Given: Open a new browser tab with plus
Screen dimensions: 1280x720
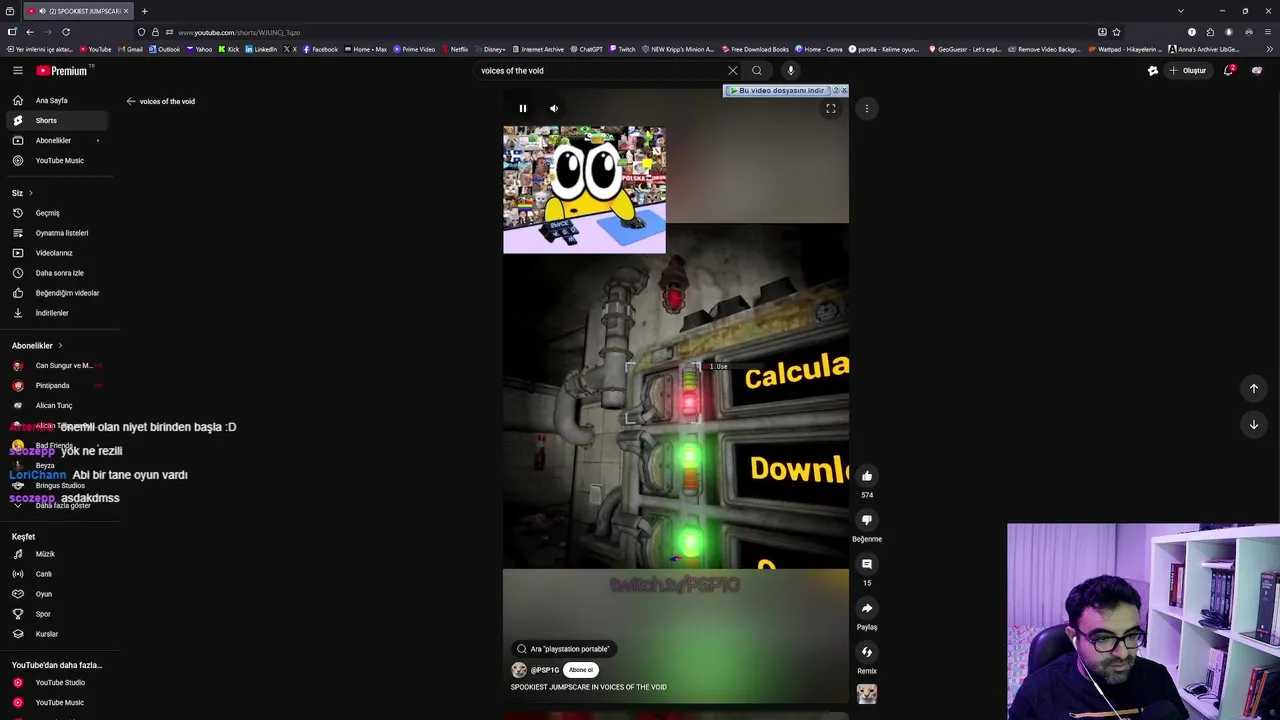Looking at the screenshot, I should [x=144, y=11].
